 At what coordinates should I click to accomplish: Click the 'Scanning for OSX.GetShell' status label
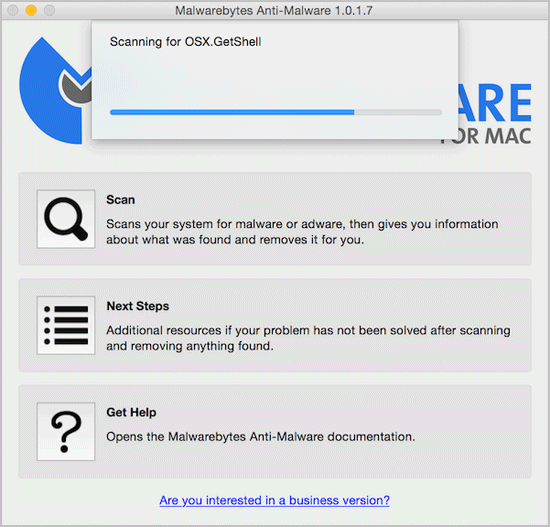185,42
